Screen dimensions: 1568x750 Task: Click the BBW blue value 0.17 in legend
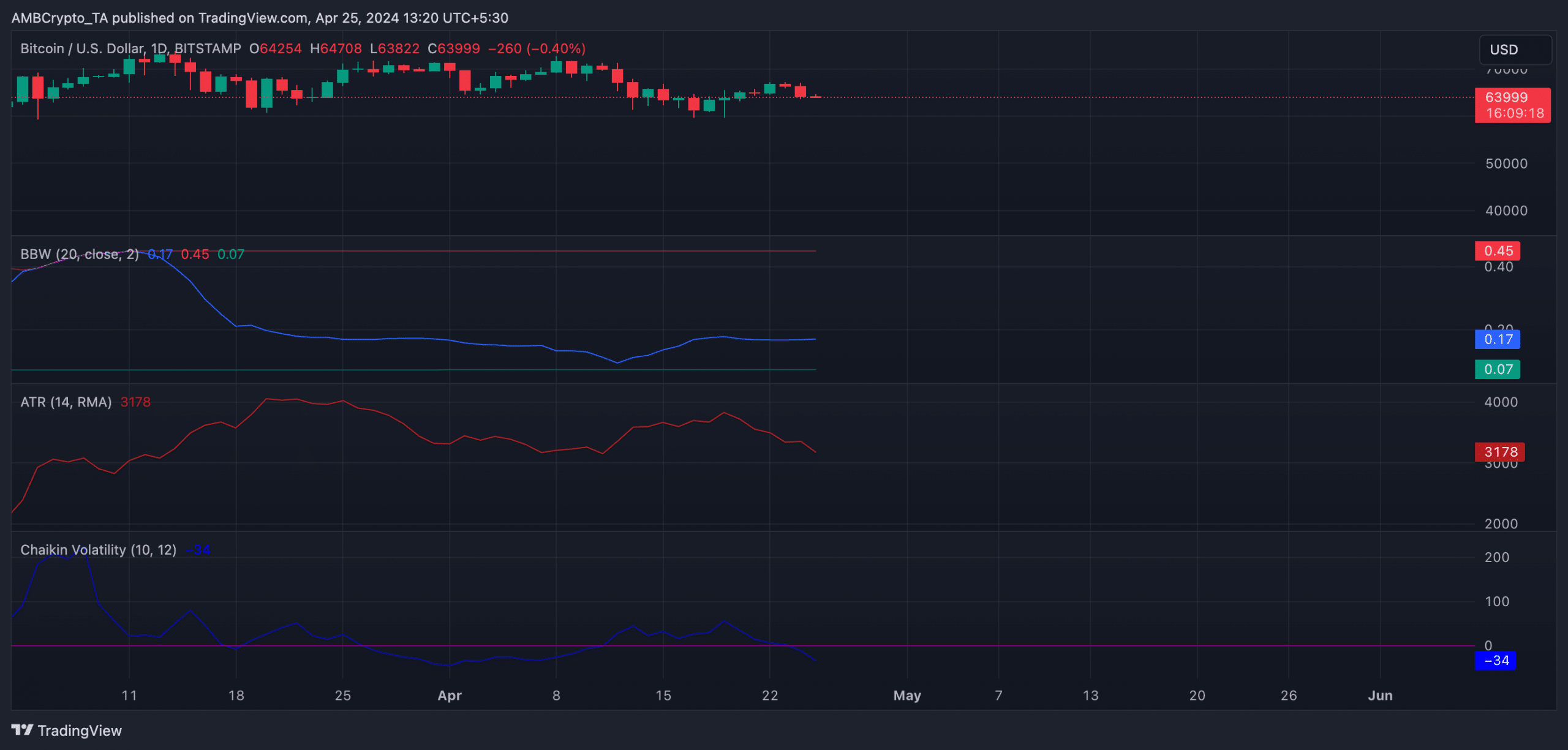point(160,254)
